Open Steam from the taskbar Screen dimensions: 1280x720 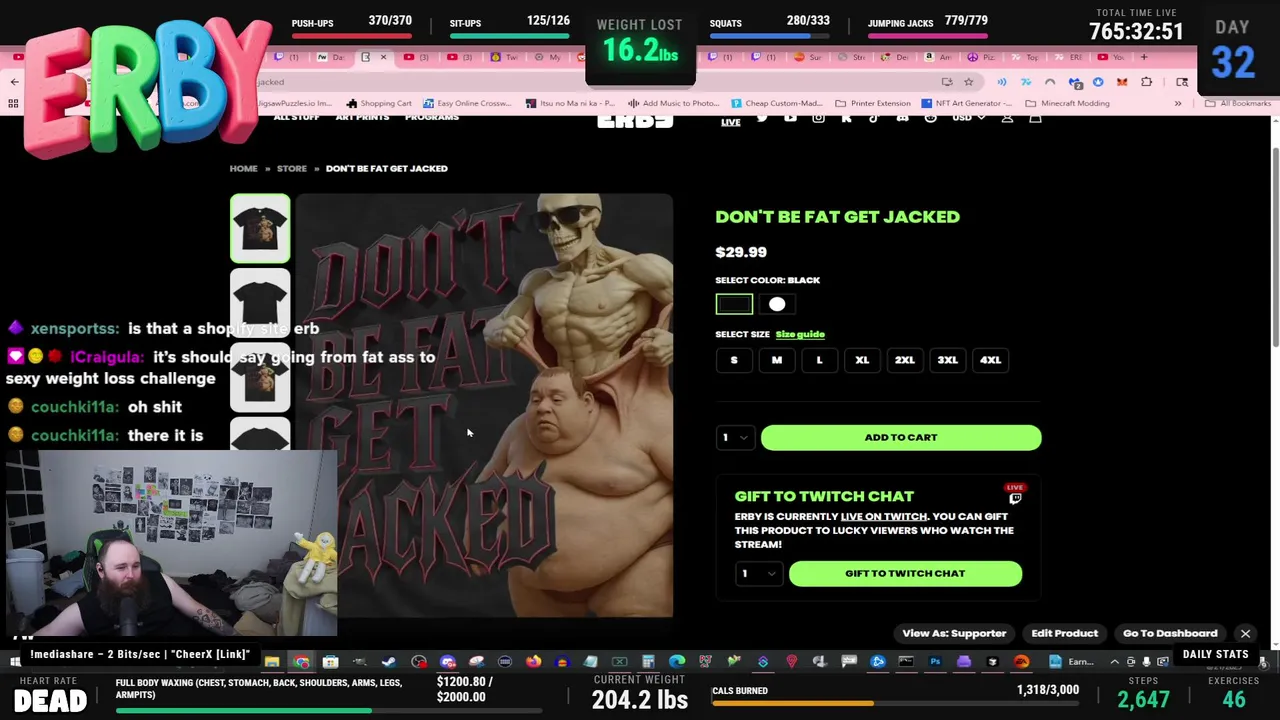click(388, 661)
